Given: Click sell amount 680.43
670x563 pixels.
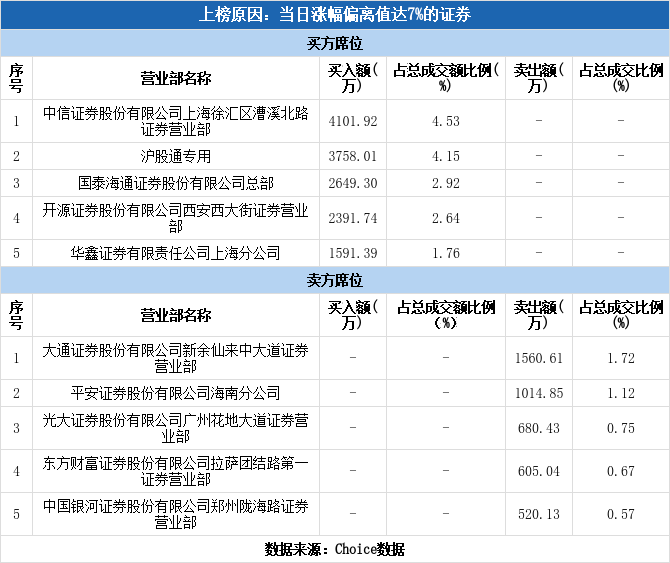Looking at the screenshot, I should (539, 428).
